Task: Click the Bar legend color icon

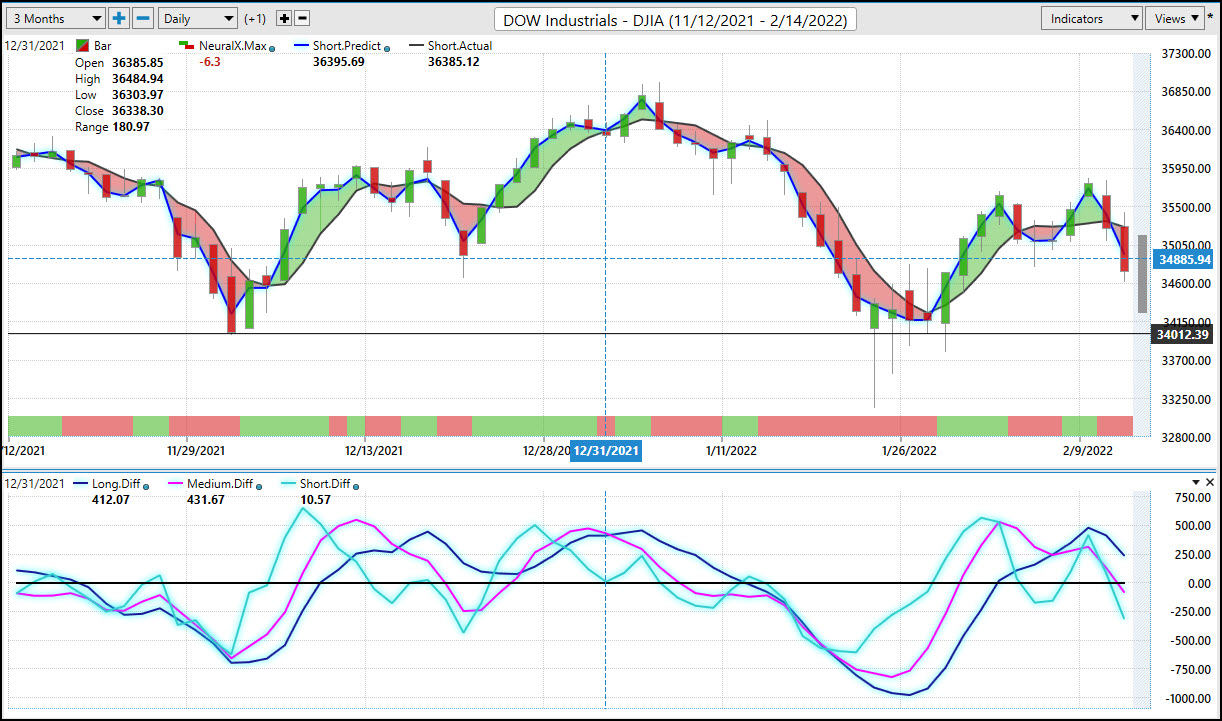Action: [x=83, y=46]
